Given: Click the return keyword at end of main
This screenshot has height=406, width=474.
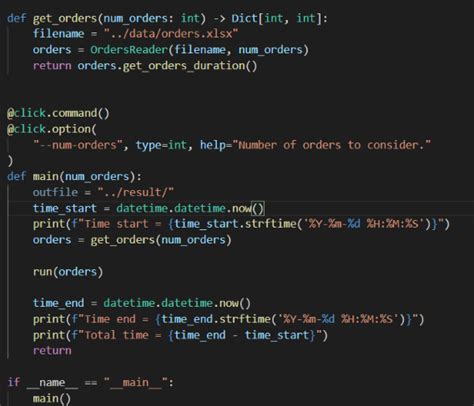Looking at the screenshot, I should click(52, 351).
